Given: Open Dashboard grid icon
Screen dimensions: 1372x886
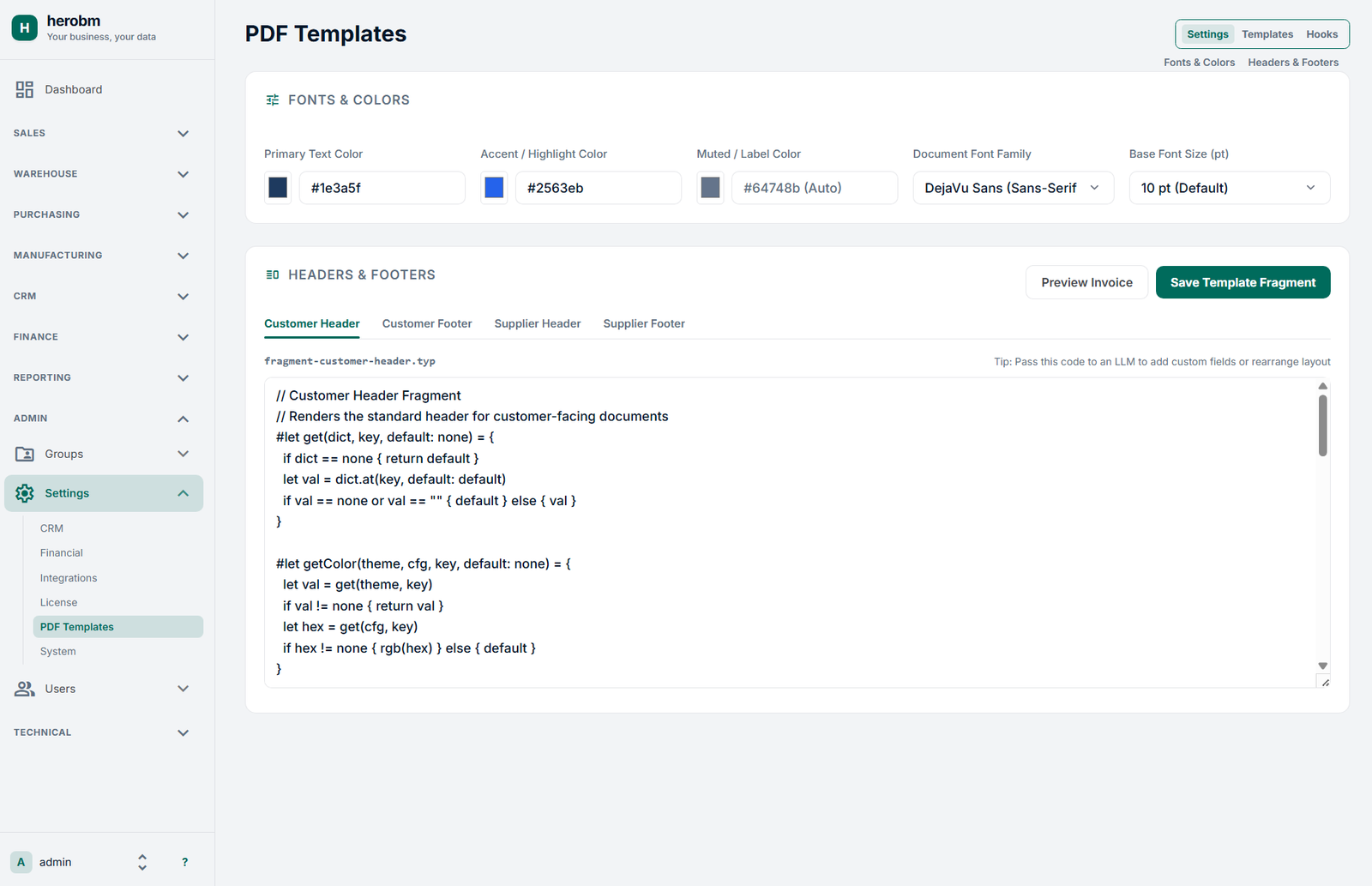Looking at the screenshot, I should (x=24, y=89).
